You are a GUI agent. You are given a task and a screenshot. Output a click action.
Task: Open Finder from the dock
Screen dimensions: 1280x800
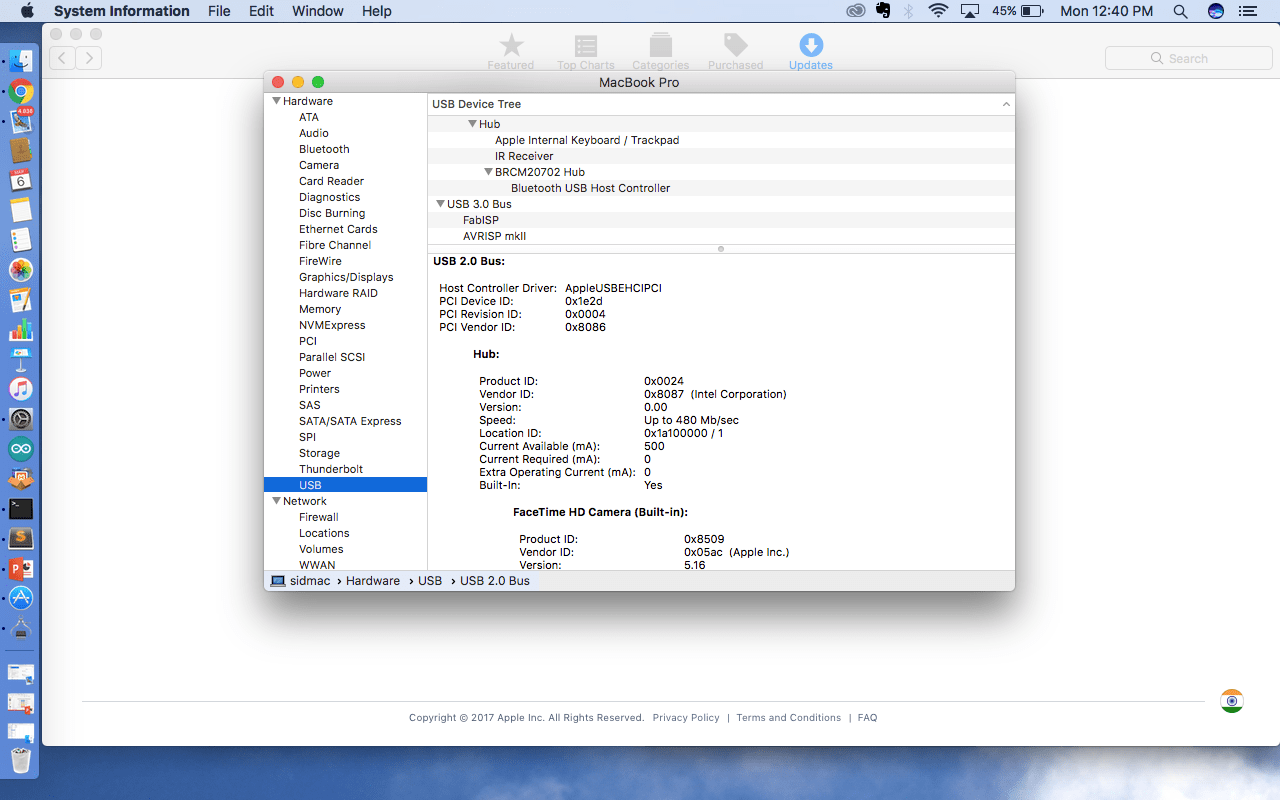tap(21, 61)
